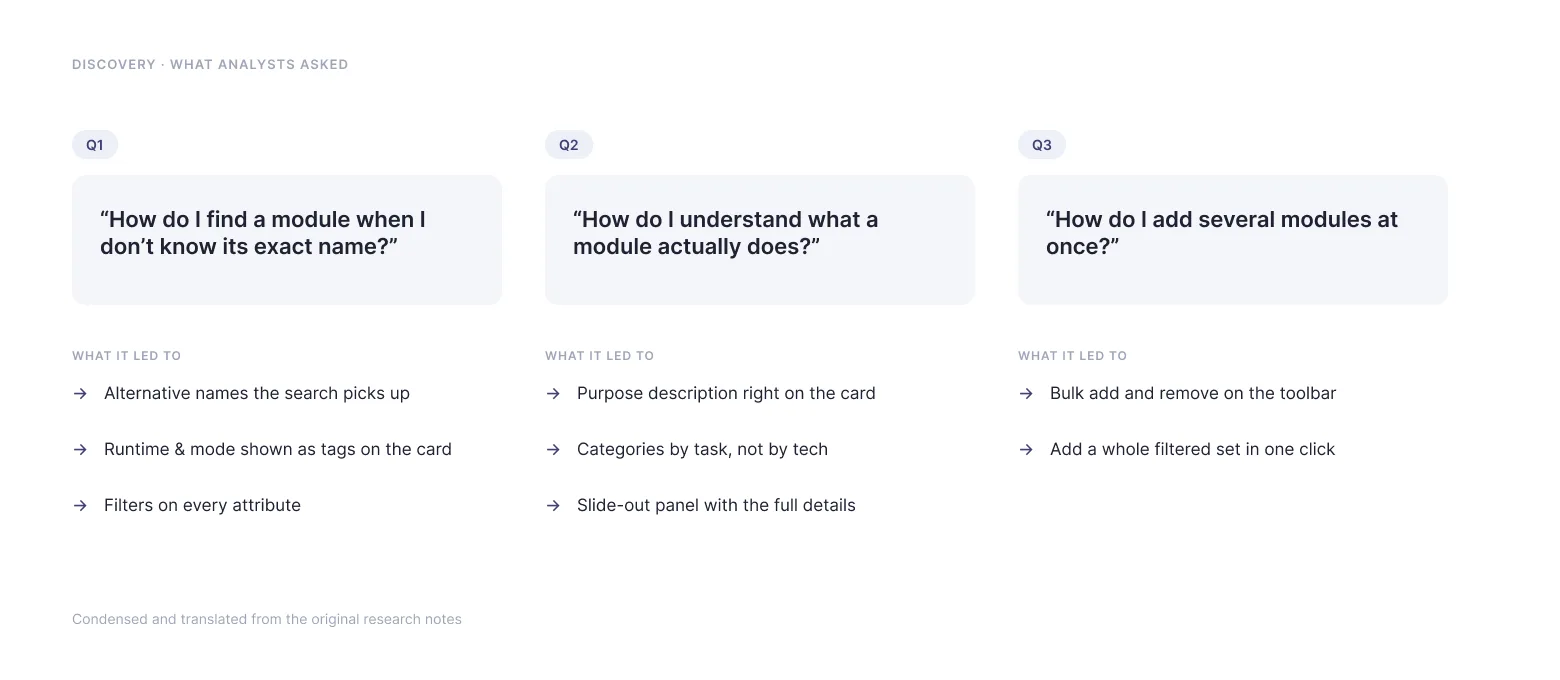Select the Q1 badge
Image resolution: width=1560 pixels, height=680 pixels.
click(x=95, y=145)
